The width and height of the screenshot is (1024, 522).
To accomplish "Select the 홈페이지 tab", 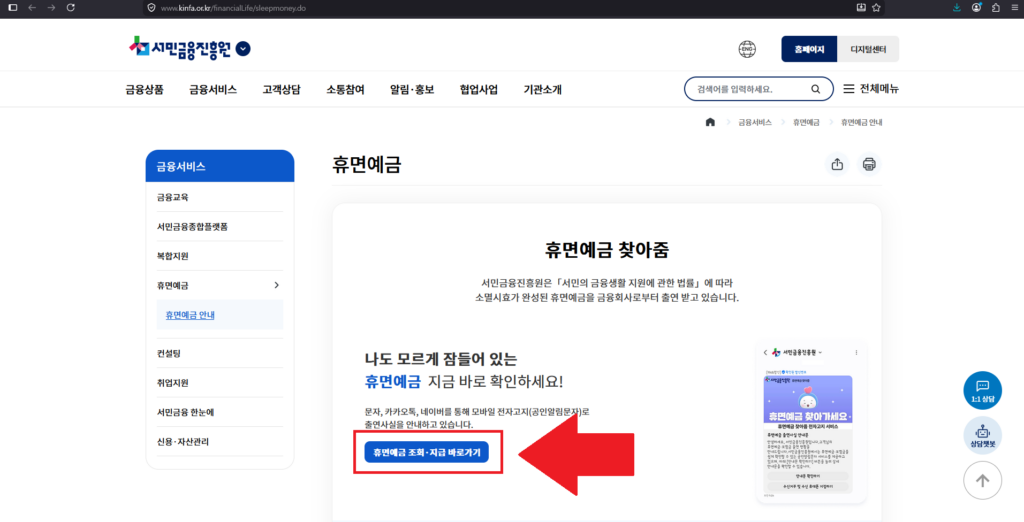I will (809, 49).
